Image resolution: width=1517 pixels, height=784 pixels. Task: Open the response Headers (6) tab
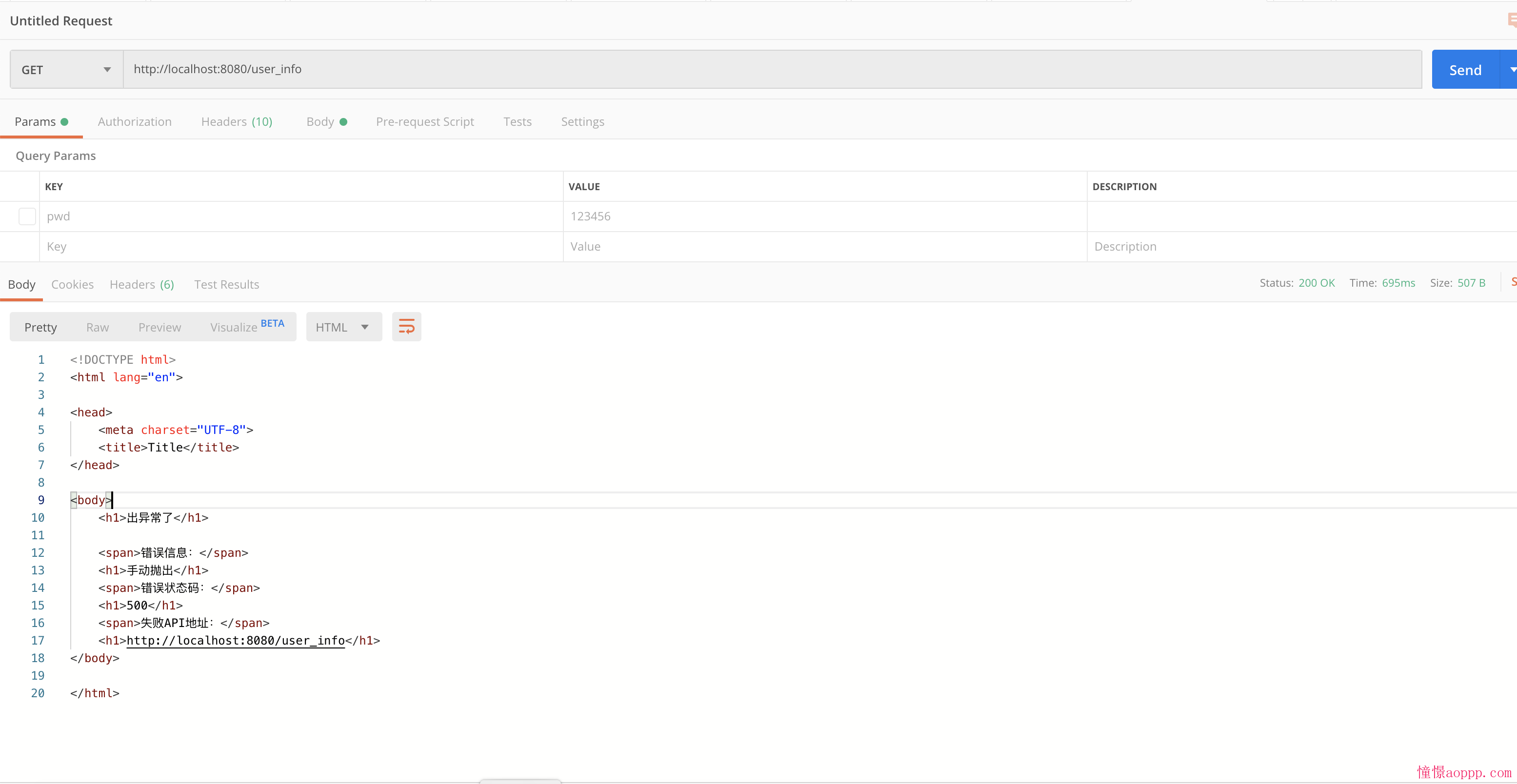(x=142, y=284)
